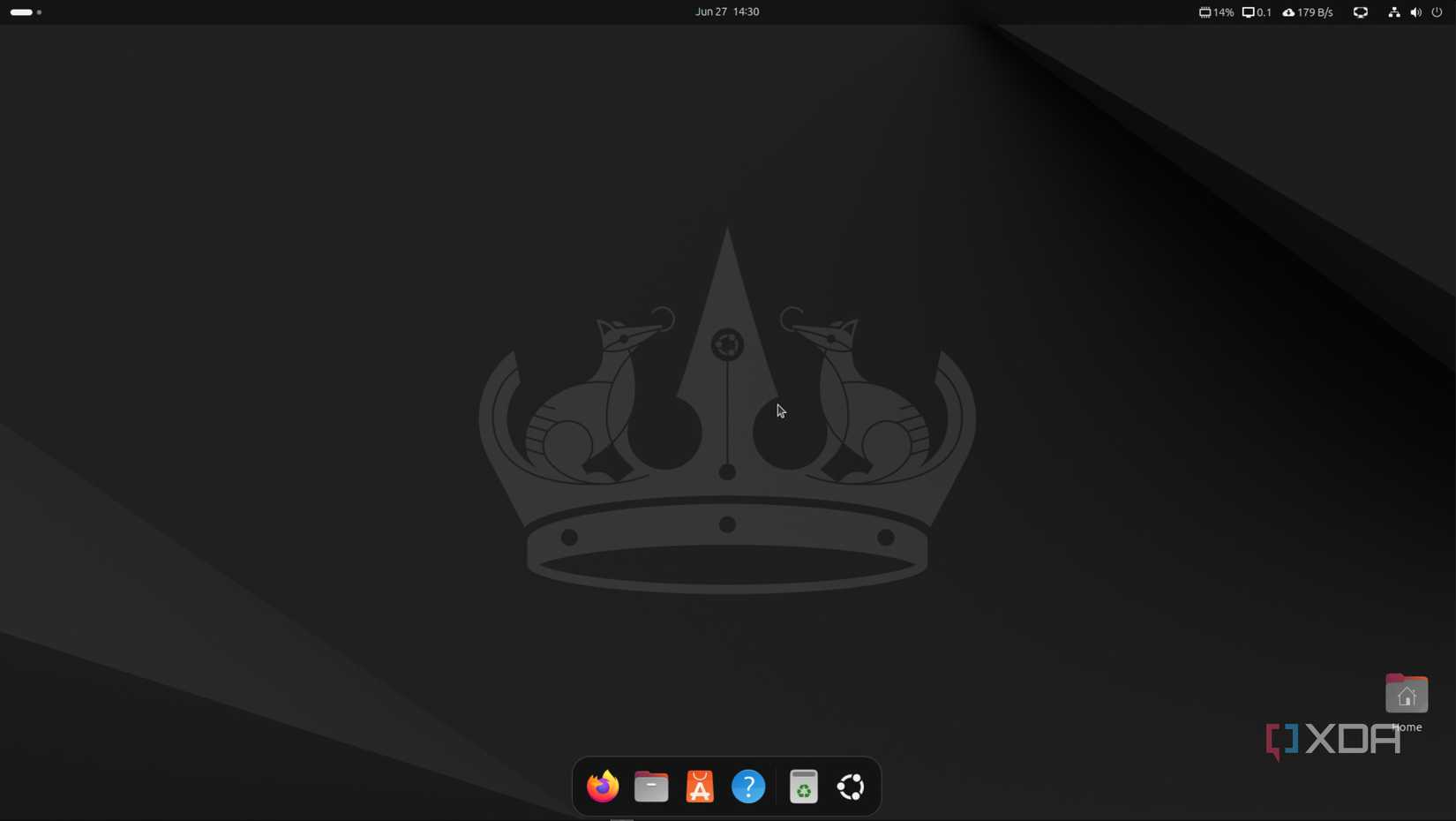1456x821 pixels.
Task: Open the Help question-mark app
Action: [x=748, y=787]
